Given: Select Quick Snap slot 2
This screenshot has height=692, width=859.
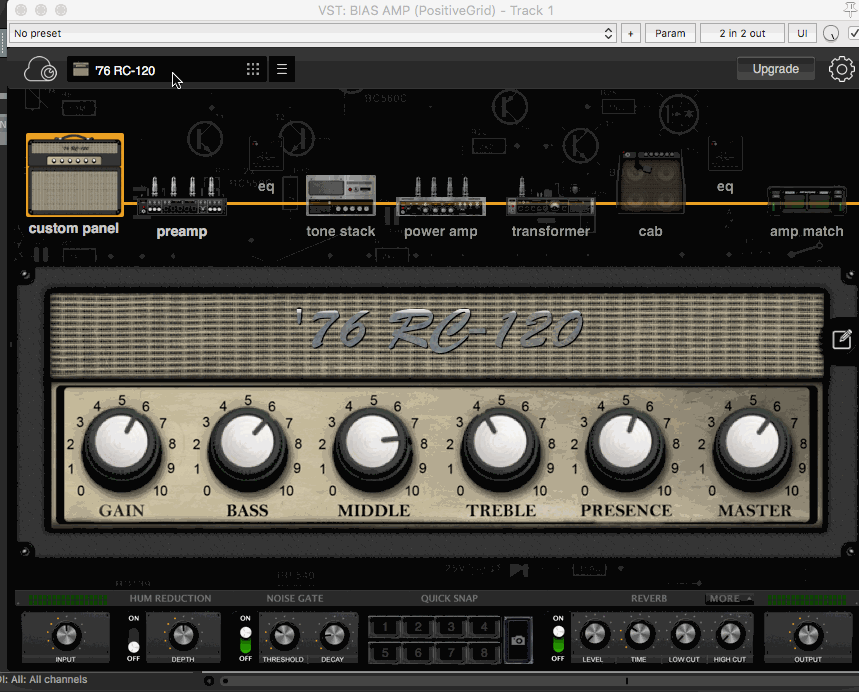Looking at the screenshot, I should point(418,627).
